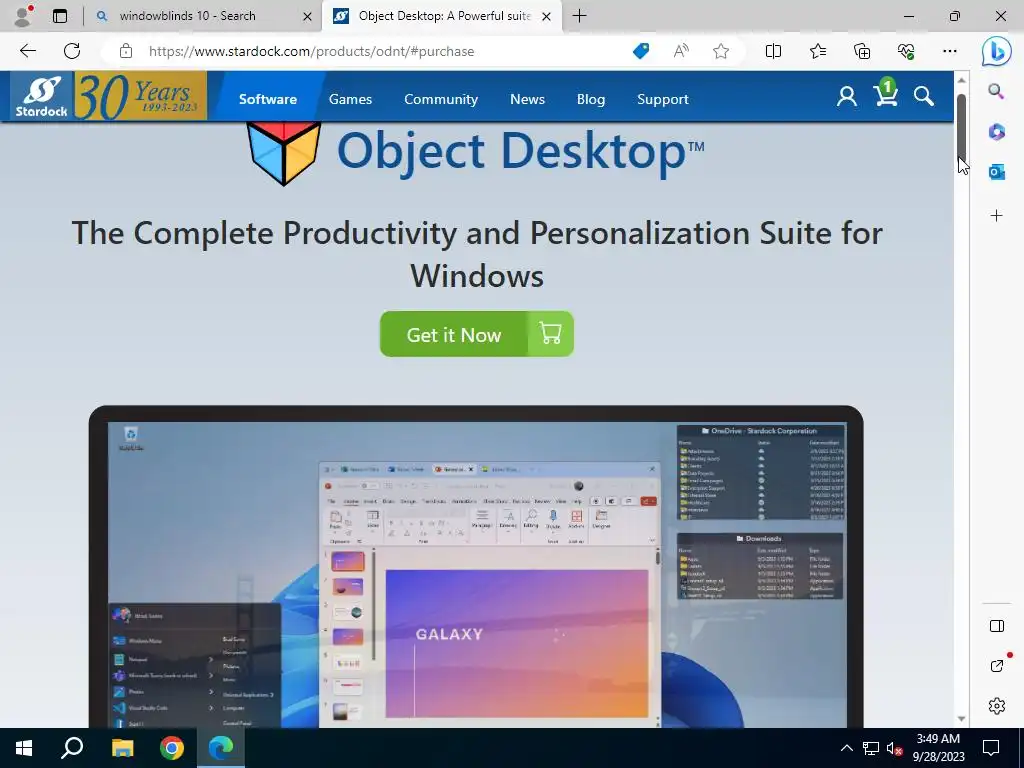The width and height of the screenshot is (1024, 768).
Task: Open Edge sidebar settings gear
Action: coord(996,706)
